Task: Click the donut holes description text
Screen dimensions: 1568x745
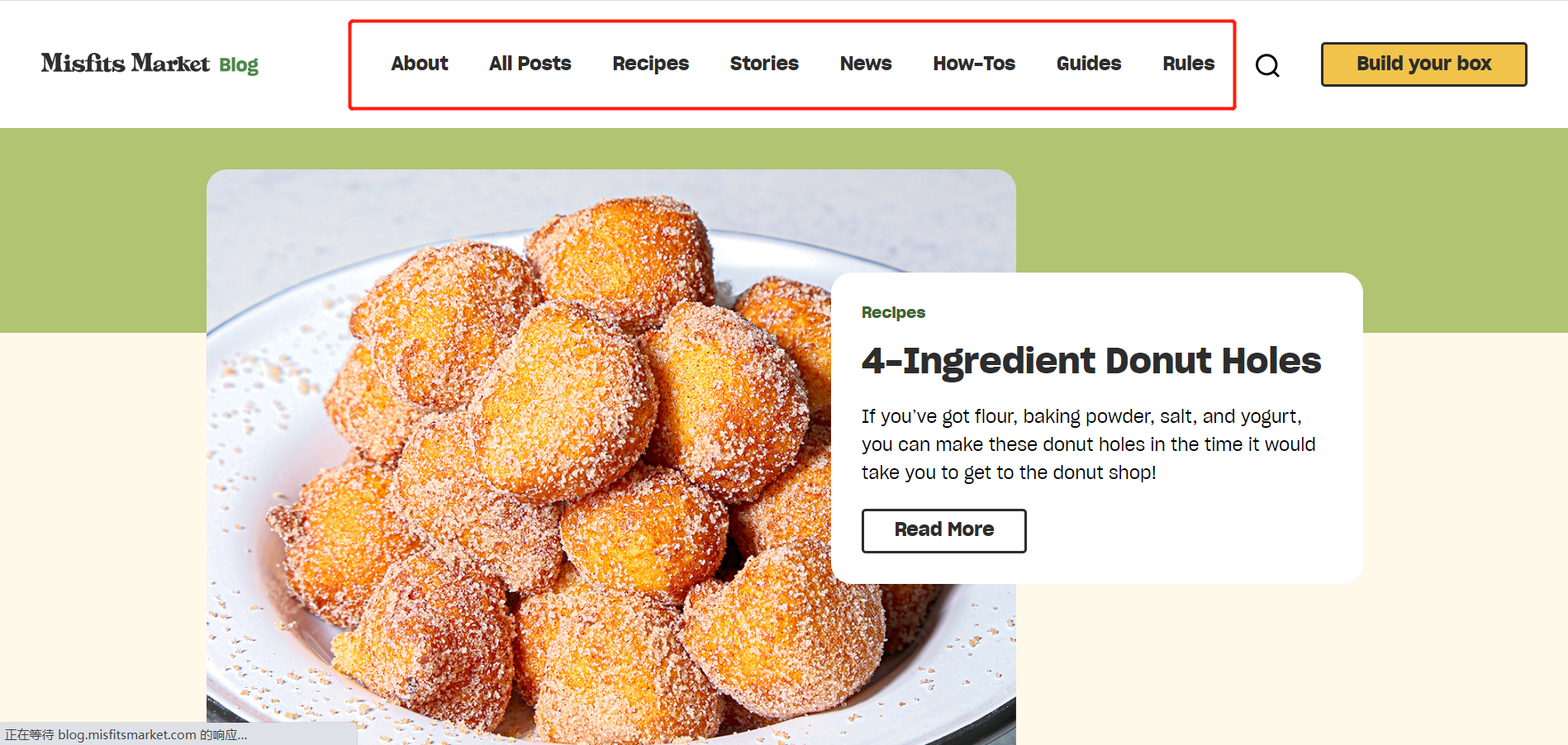Action: (1089, 444)
